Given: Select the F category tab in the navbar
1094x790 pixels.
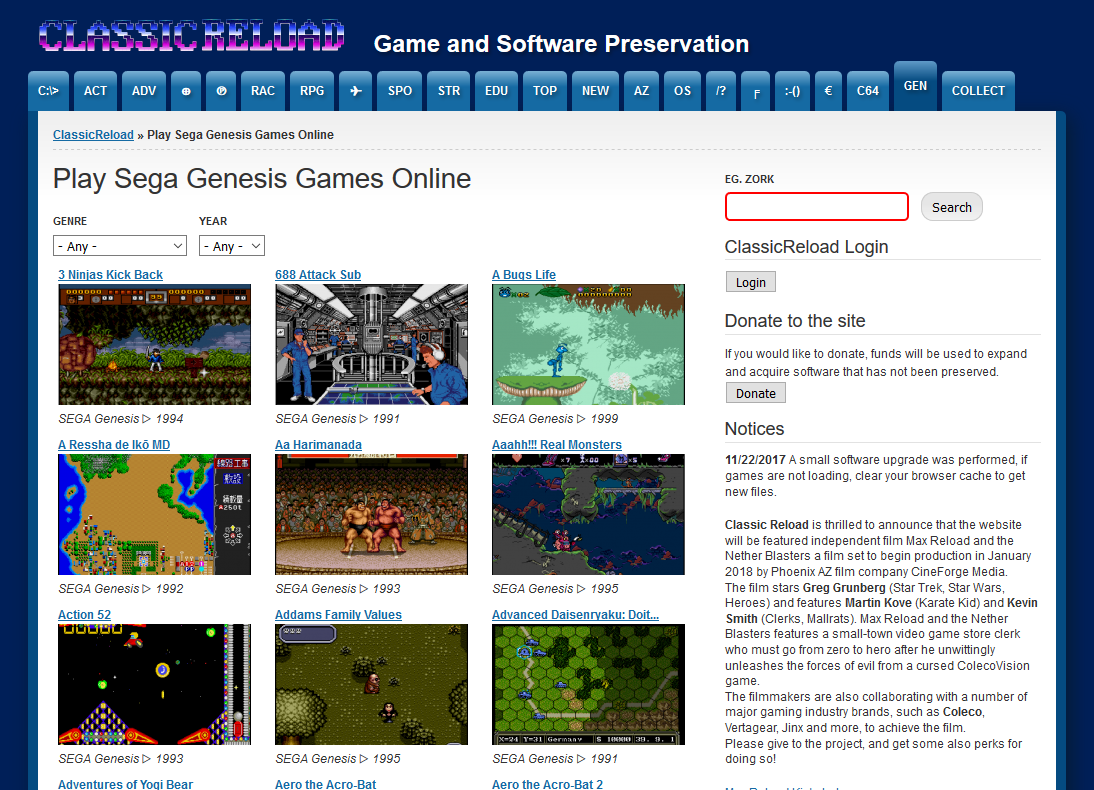Looking at the screenshot, I should [755, 93].
